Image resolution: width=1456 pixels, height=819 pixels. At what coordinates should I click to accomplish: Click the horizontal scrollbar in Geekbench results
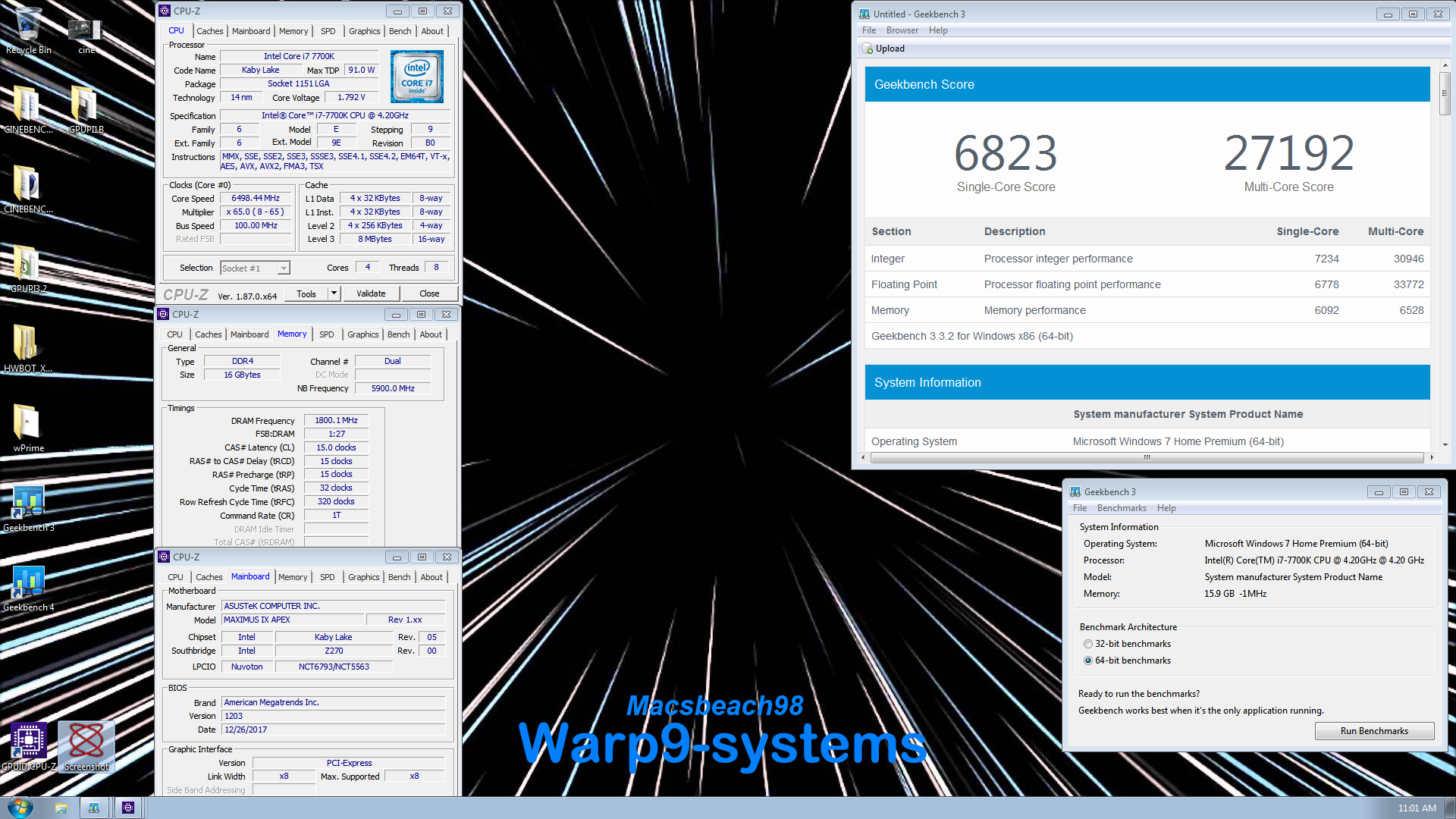click(x=1147, y=457)
